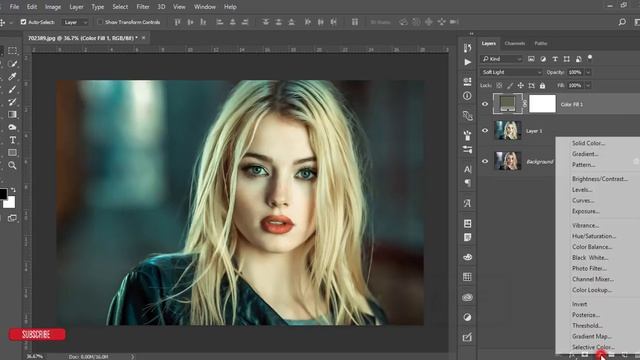
Task: Filter layers by text type
Action: (x=555, y=59)
